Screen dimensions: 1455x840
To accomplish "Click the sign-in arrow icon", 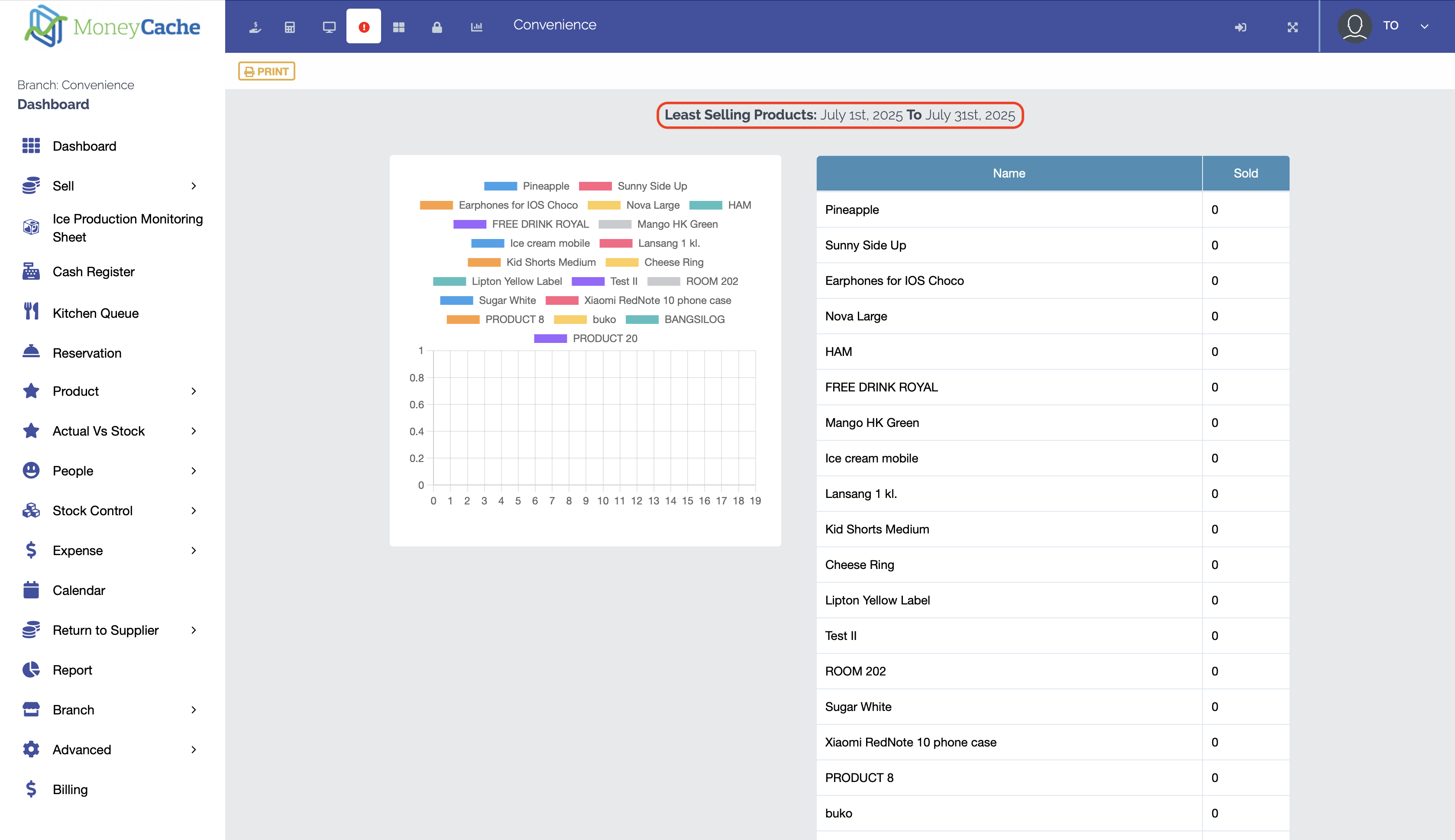I will [1240, 26].
